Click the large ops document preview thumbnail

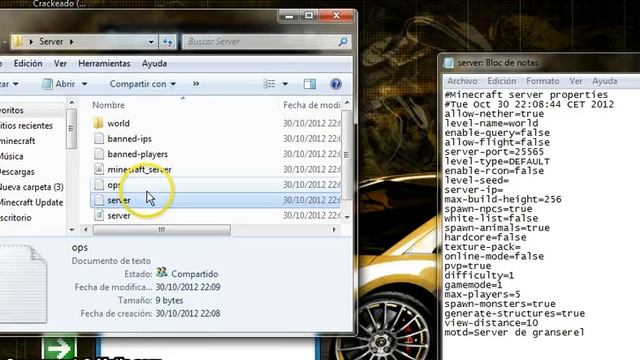coord(23,284)
